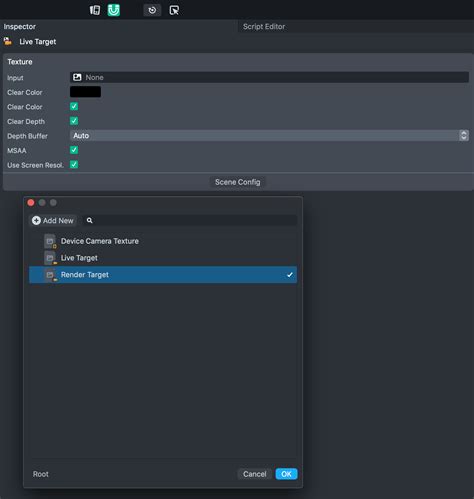Switch to the Inspector tab
474x499 pixels.
20,27
